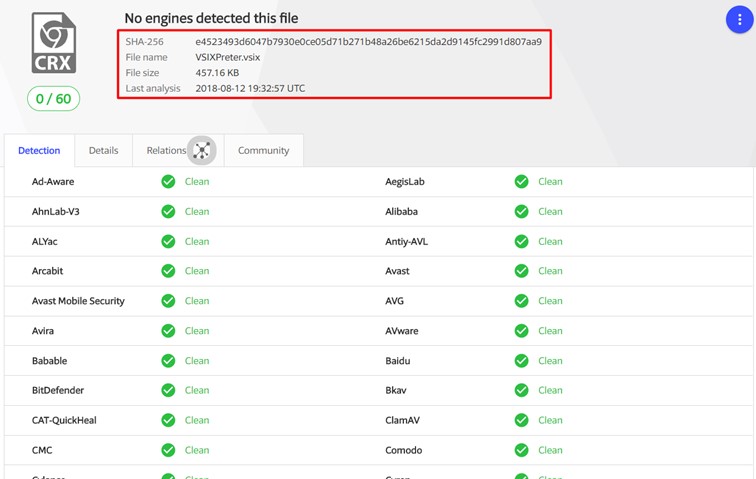The image size is (756, 479).
Task: Click the green check icon for Bkav
Action: pos(521,390)
